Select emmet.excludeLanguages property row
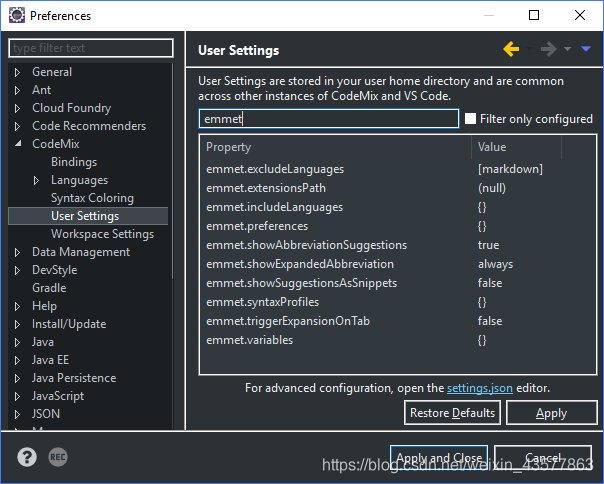 (398, 169)
